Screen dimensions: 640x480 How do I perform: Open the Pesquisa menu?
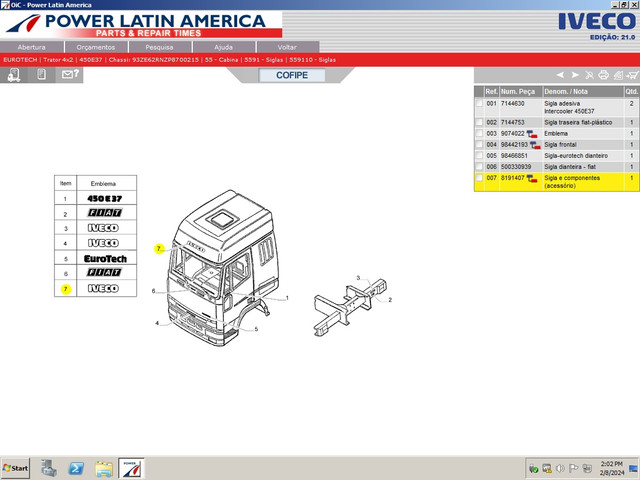pyautogui.click(x=160, y=47)
